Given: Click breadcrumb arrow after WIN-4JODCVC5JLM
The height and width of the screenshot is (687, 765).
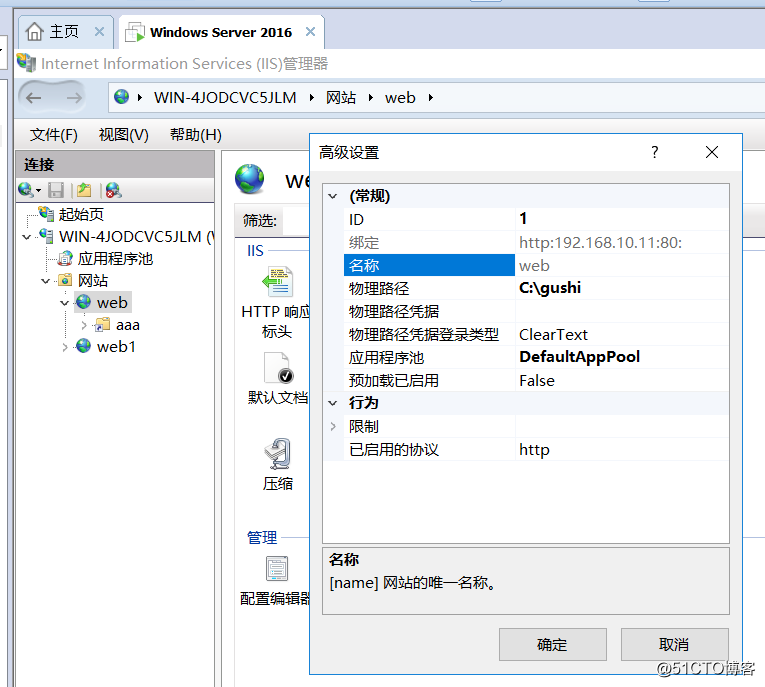Looking at the screenshot, I should tap(312, 98).
